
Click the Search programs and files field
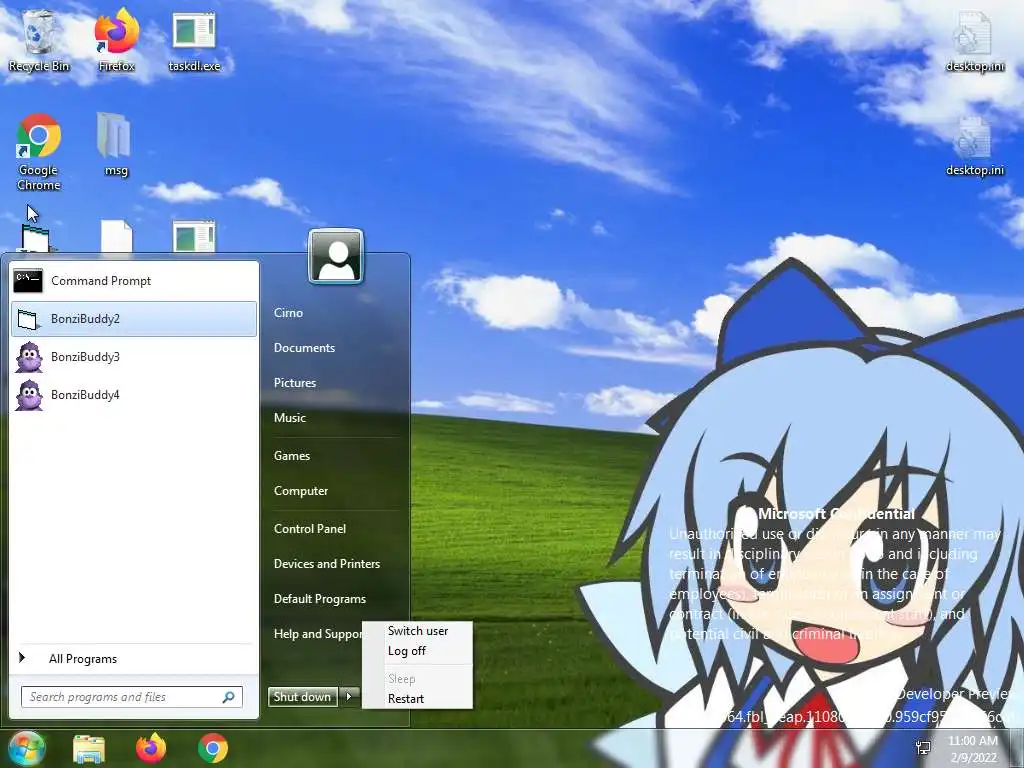coord(132,697)
